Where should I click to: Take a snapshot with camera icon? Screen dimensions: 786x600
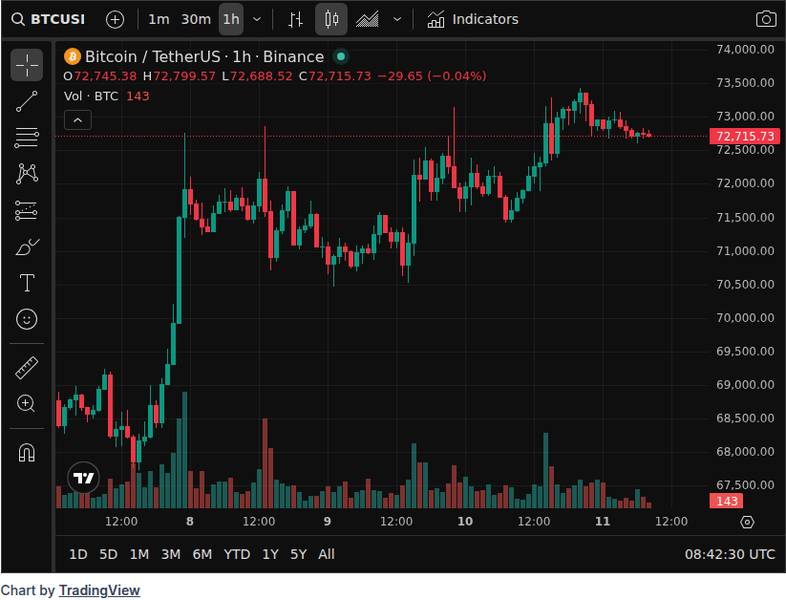click(x=766, y=20)
